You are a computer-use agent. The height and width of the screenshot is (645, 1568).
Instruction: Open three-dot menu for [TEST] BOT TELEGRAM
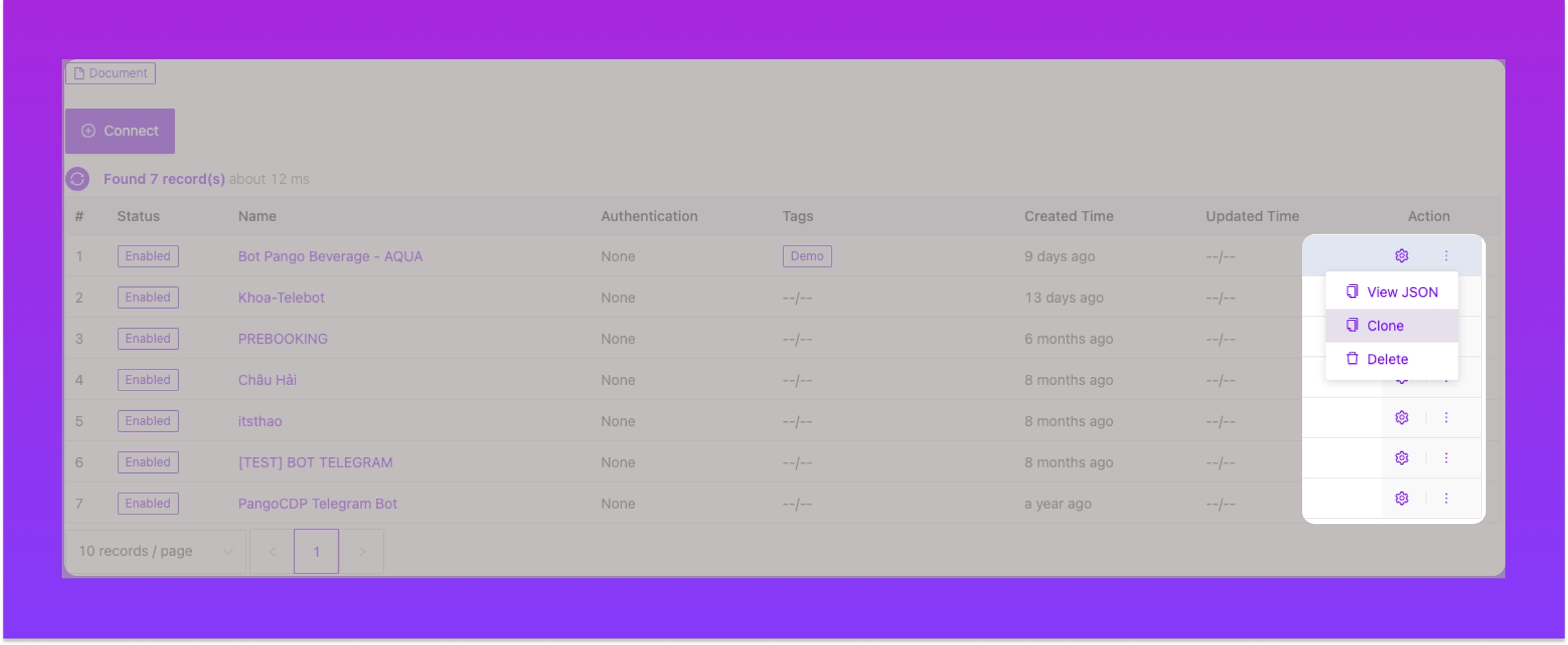click(x=1446, y=458)
